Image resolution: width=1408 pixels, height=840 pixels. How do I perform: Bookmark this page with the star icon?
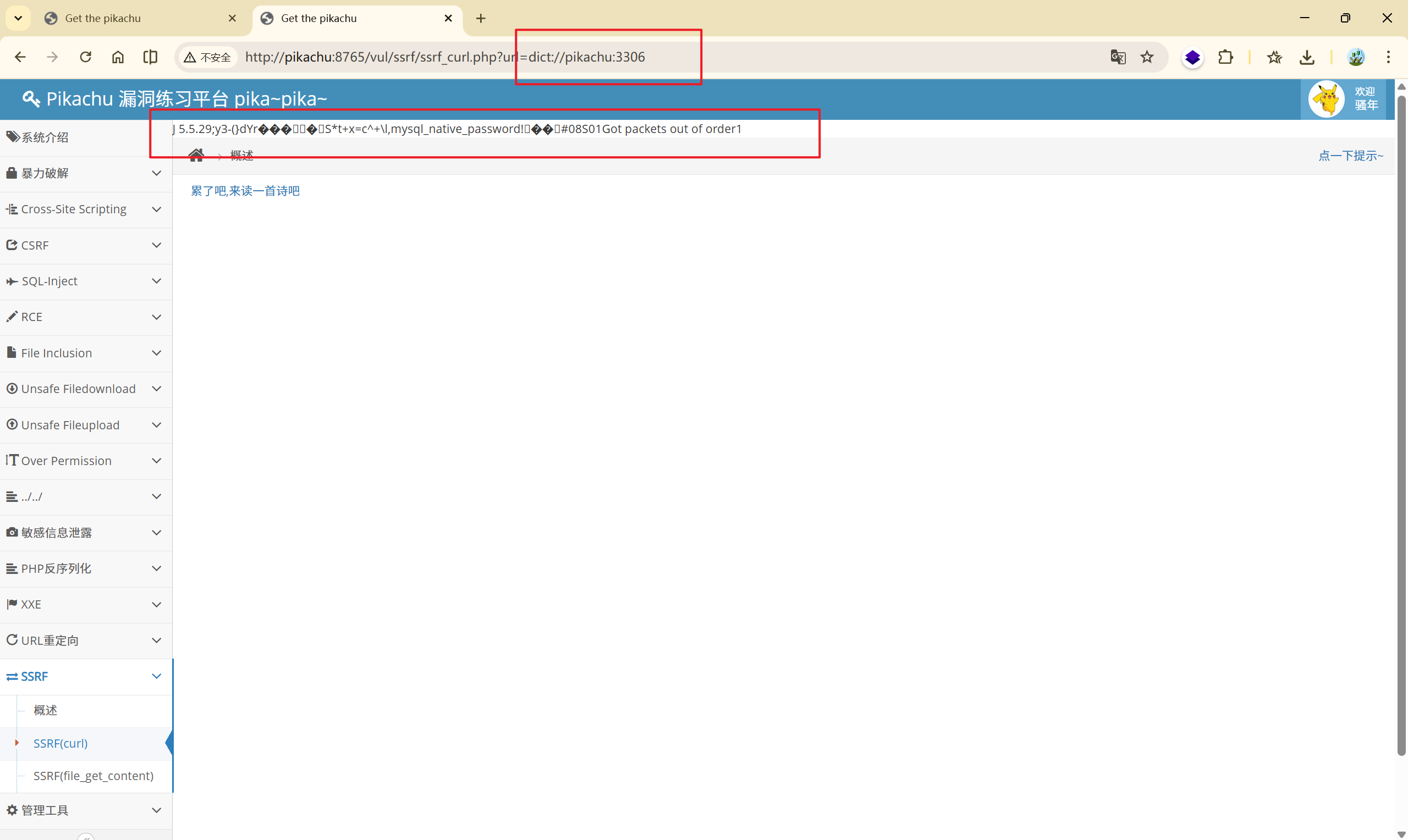coord(1147,57)
